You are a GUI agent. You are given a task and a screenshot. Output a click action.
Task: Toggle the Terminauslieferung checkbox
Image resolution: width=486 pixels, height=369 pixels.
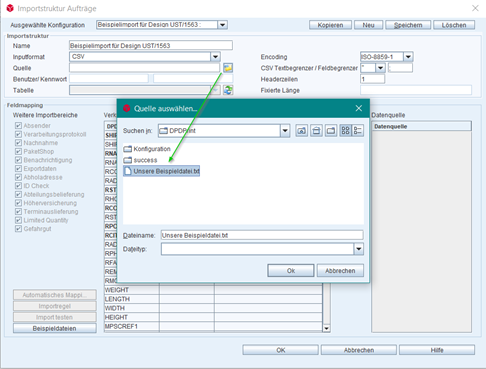click(18, 212)
